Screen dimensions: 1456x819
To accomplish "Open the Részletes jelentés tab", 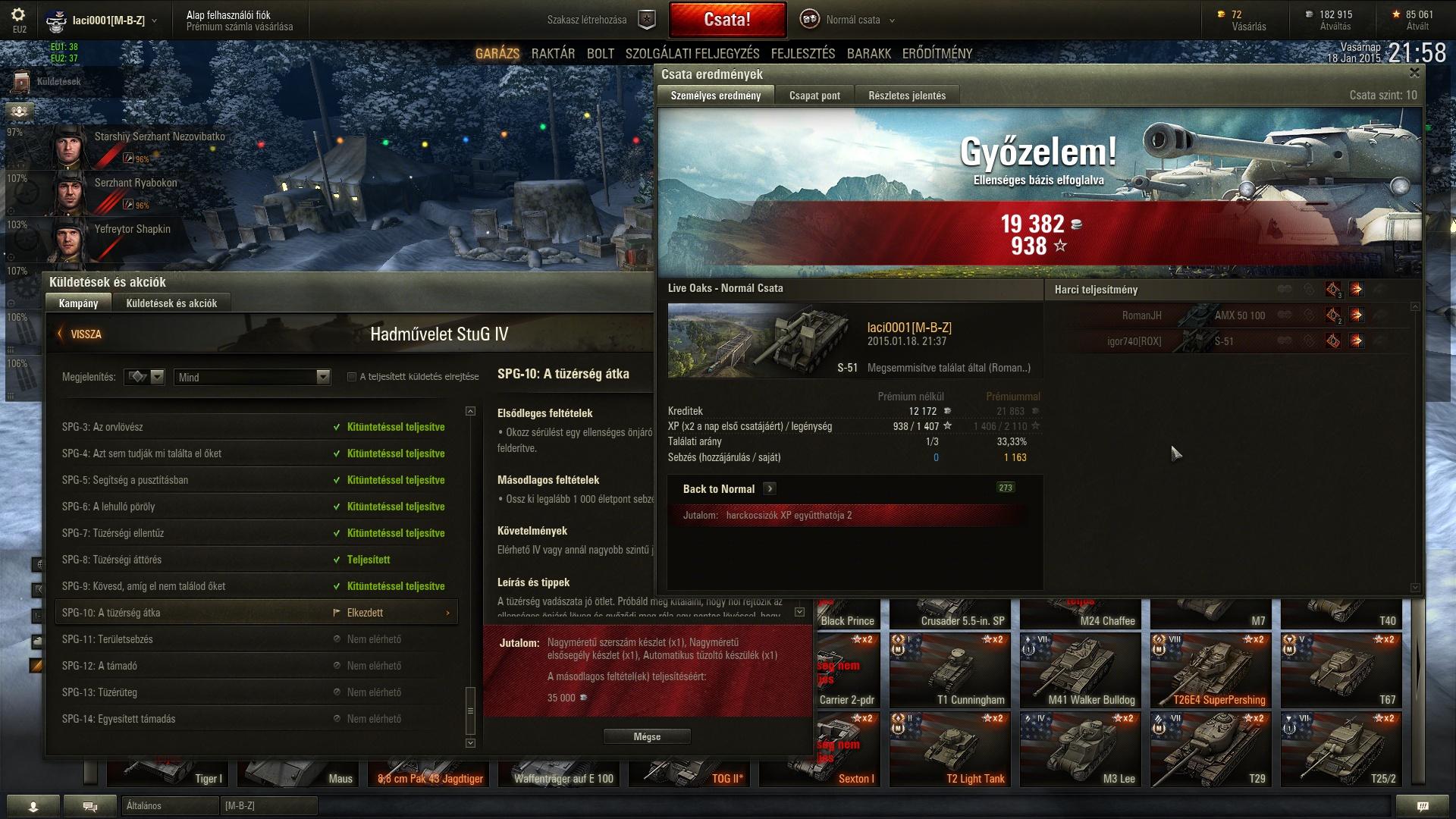I will [907, 96].
